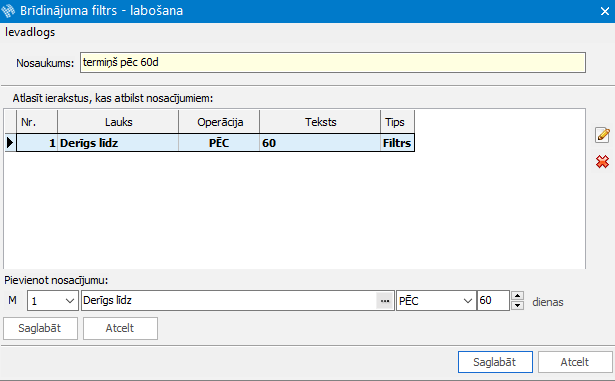Cancel condition editing with lower-left Atcelt
Screen dimensions: 615x381
pyautogui.click(x=120, y=328)
